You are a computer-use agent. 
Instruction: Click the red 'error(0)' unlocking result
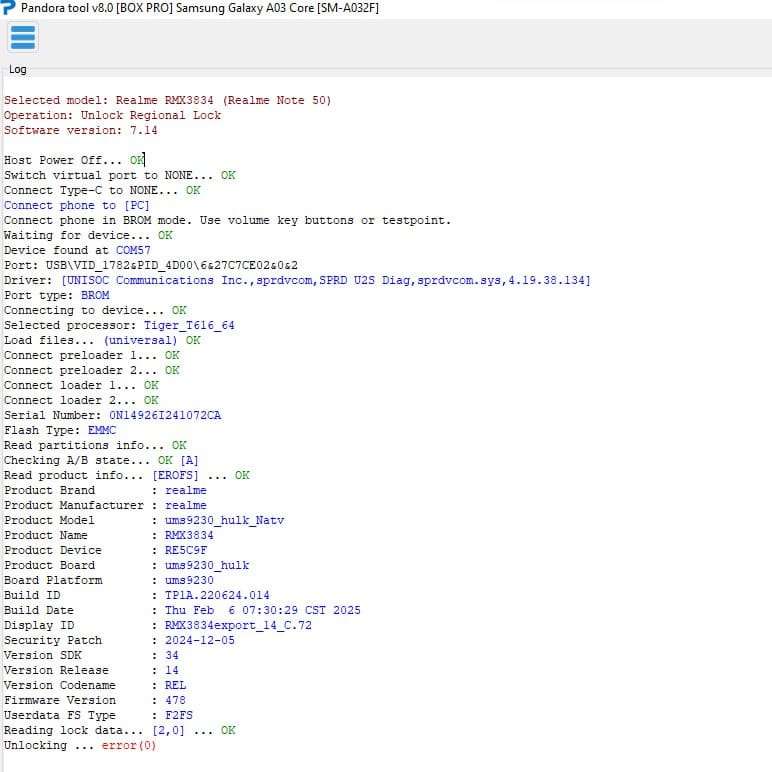129,746
